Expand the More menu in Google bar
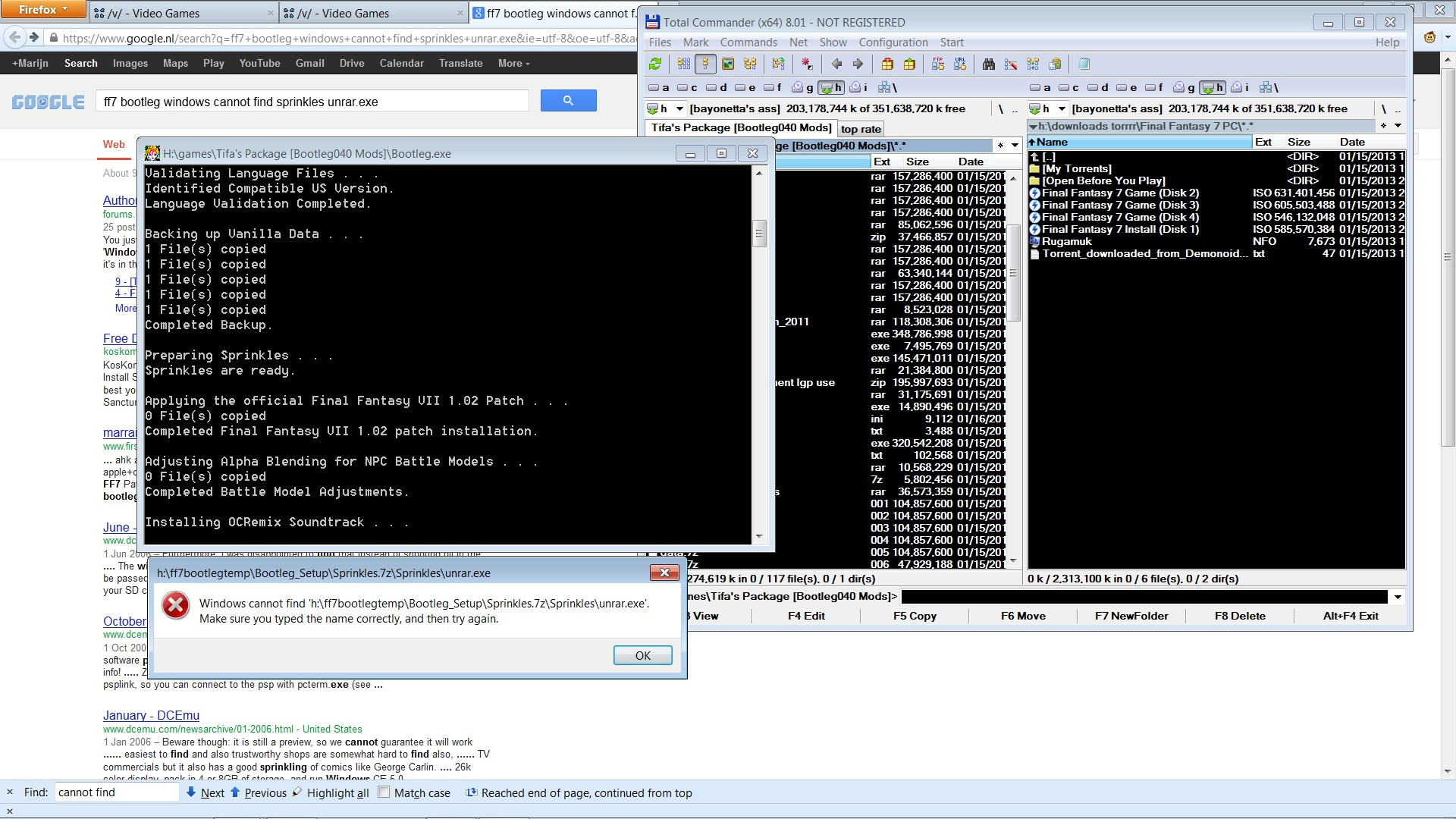Screen dimensions: 1456x819 (513, 64)
